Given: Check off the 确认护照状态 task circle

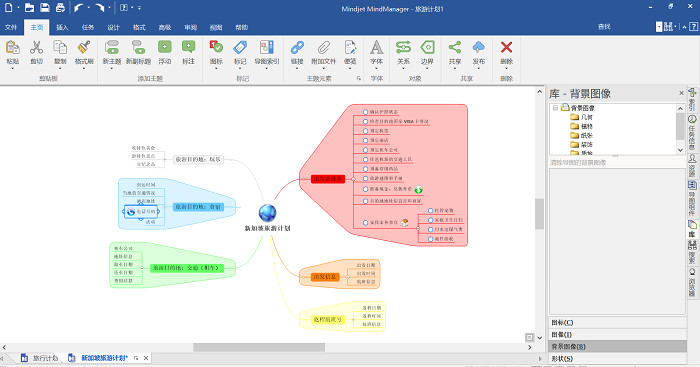Looking at the screenshot, I should coord(366,112).
